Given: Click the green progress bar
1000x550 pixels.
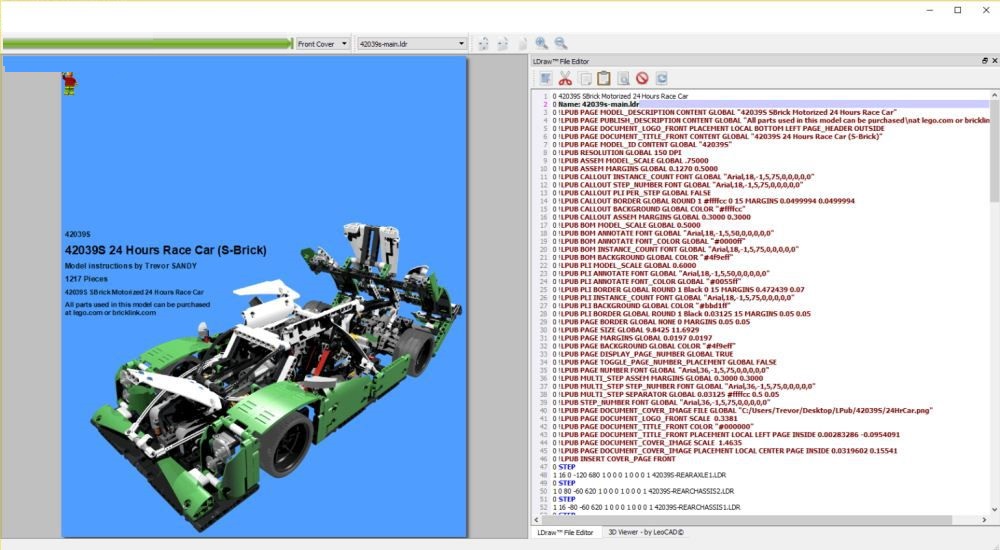Looking at the screenshot, I should click(x=148, y=44).
